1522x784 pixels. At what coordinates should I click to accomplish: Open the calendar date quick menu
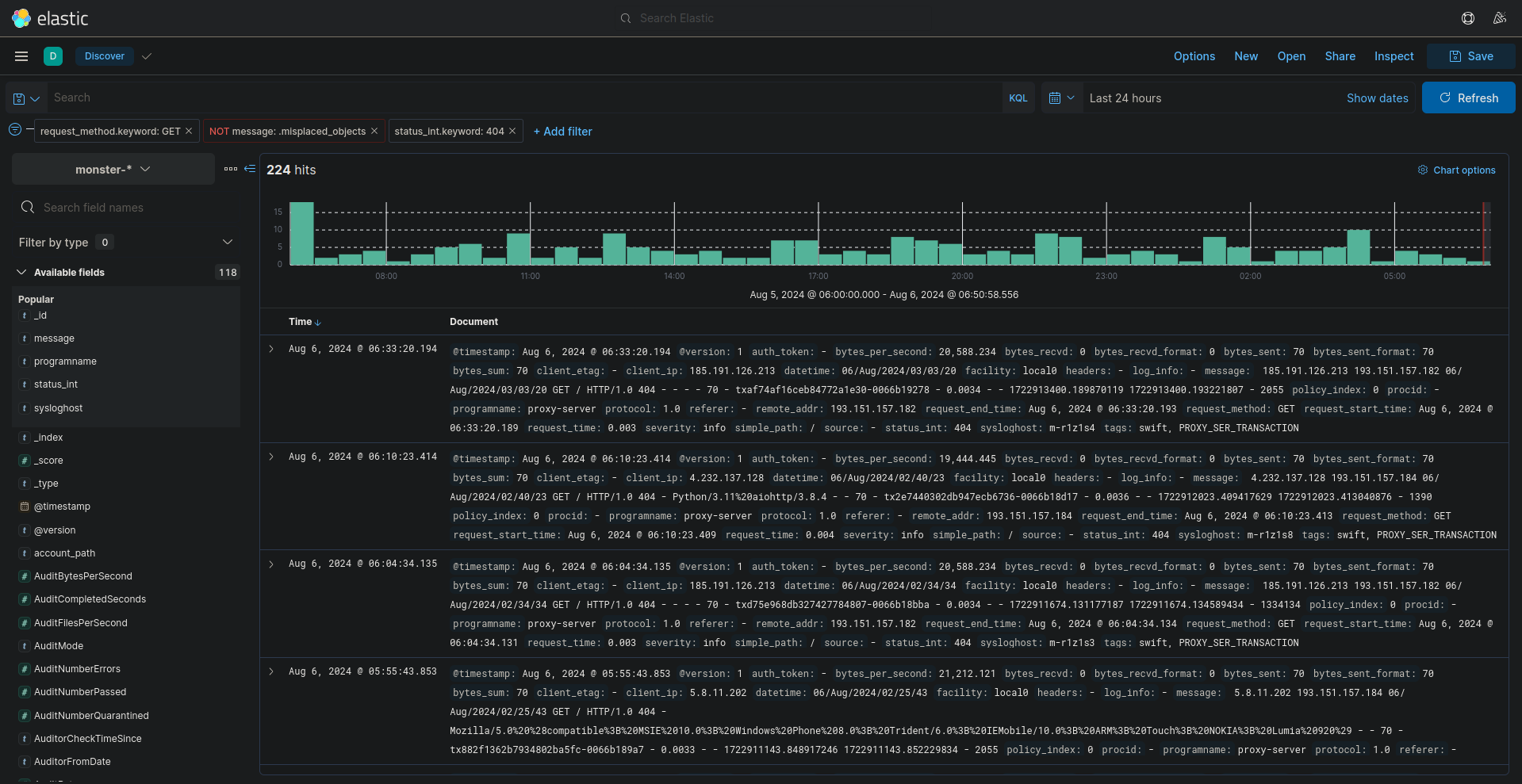[x=1061, y=98]
